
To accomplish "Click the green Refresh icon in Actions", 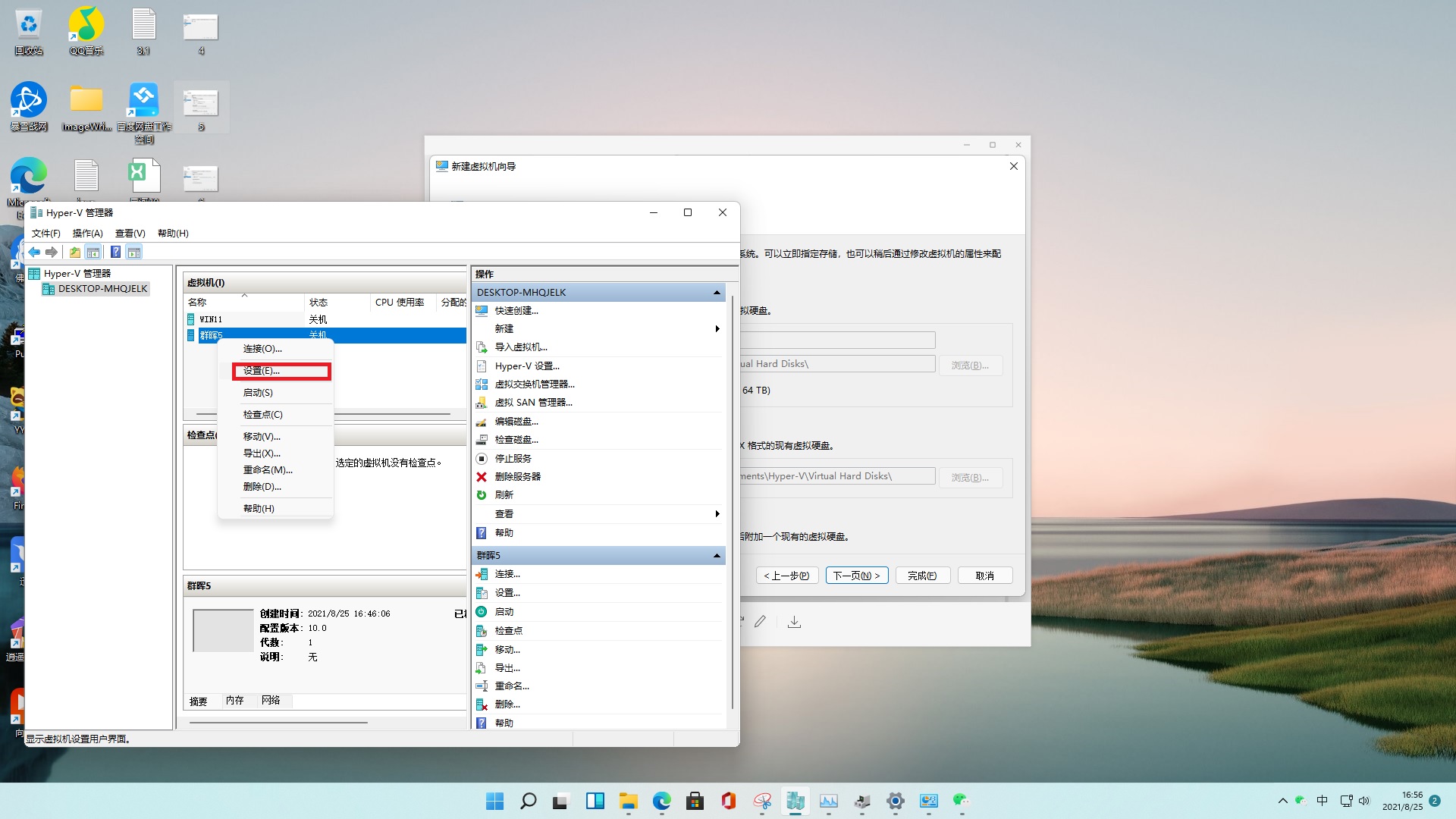I will tap(482, 495).
